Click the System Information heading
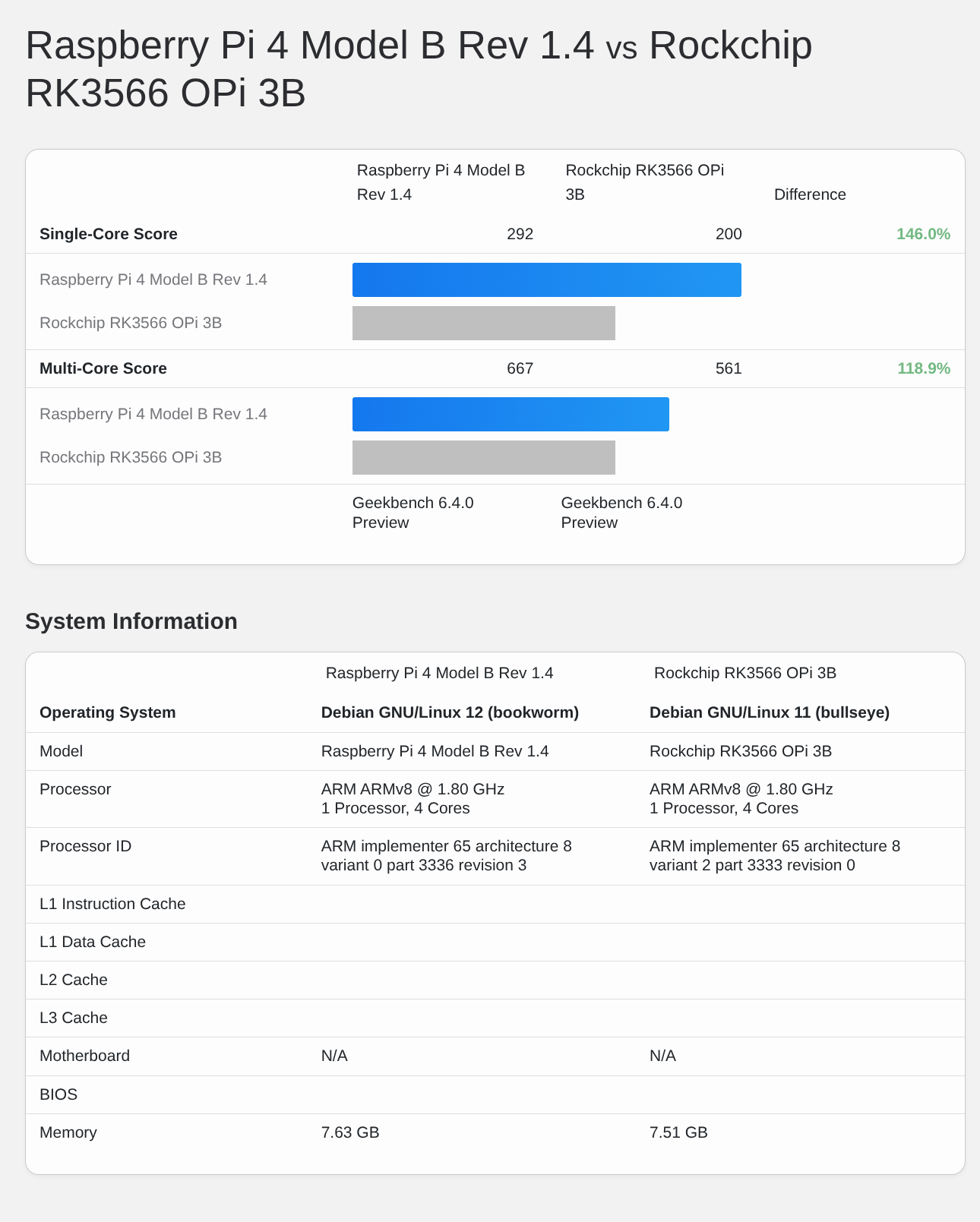The image size is (980, 1222). tap(131, 621)
